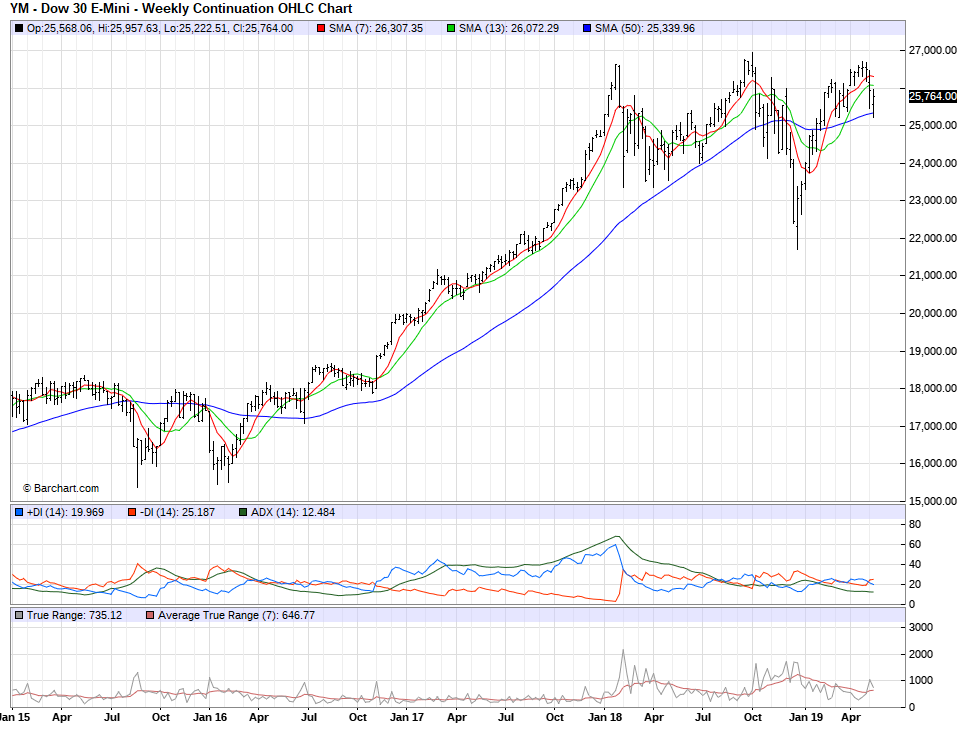Screen dimensions: 959x748
Task: Click the 40 label on ADX axis
Action: tap(915, 565)
